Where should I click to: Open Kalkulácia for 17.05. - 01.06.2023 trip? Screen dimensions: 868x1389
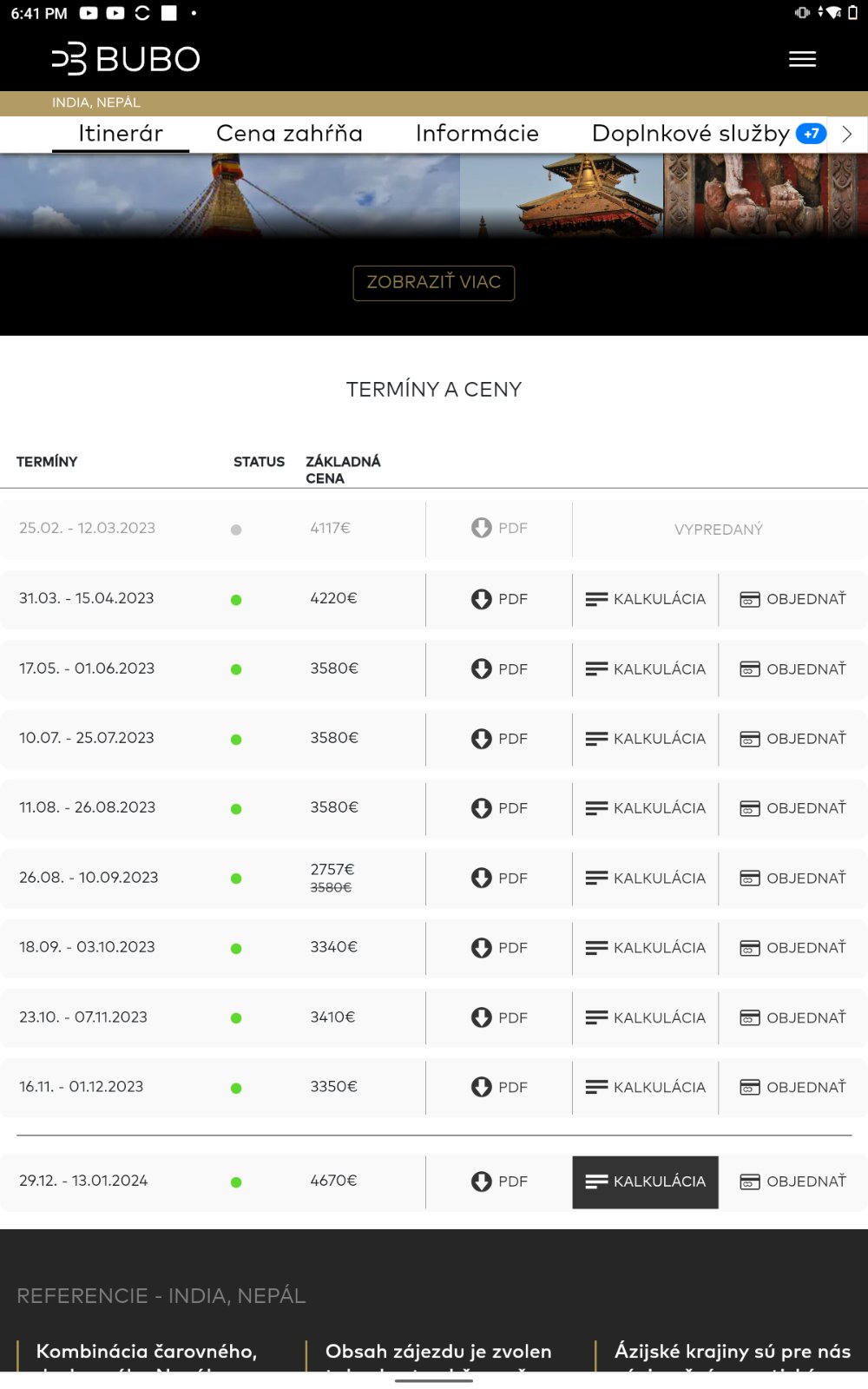tap(646, 669)
